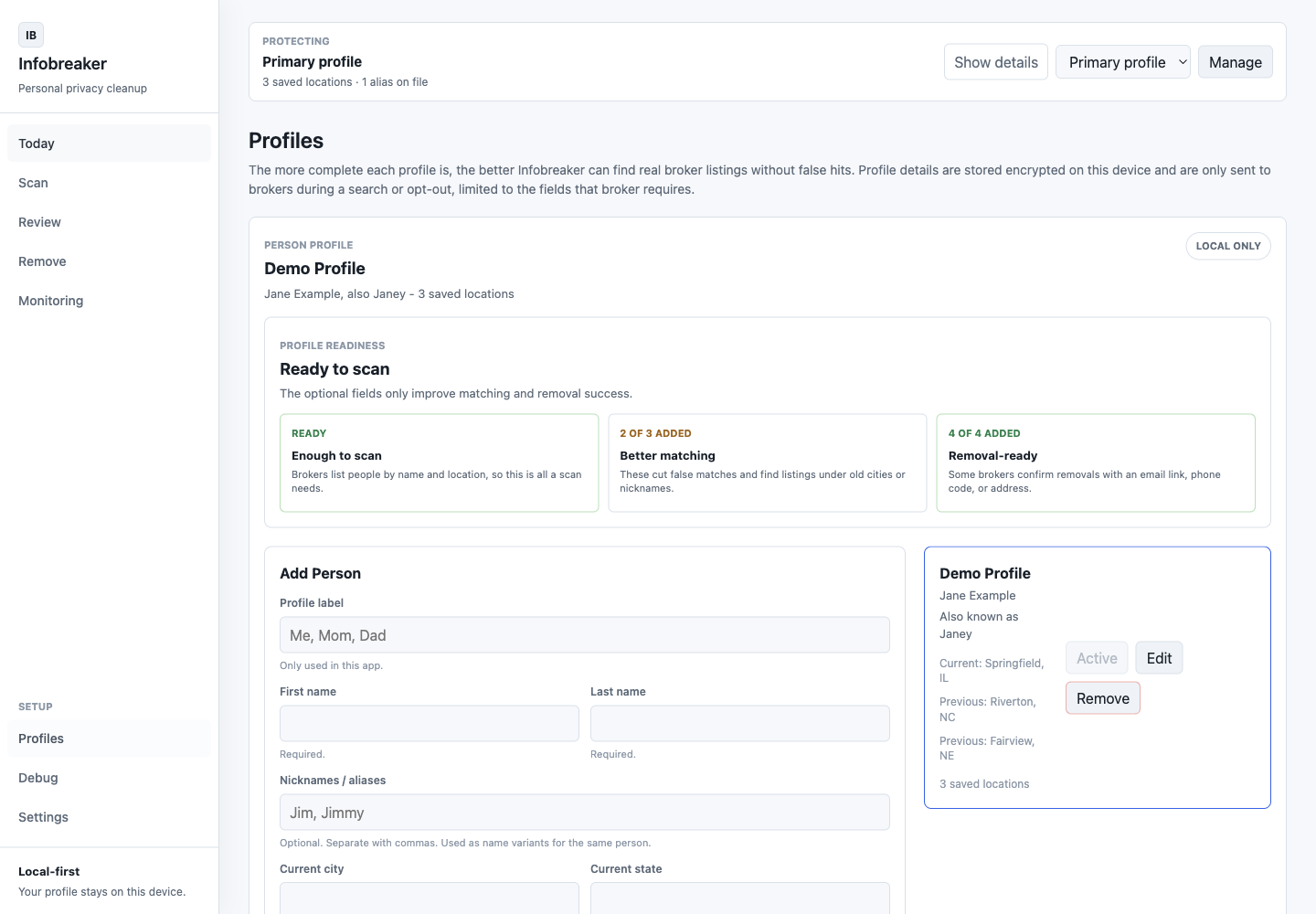Click 'Current: Springfield, IL' text
The image size is (1316, 914).
click(x=992, y=670)
